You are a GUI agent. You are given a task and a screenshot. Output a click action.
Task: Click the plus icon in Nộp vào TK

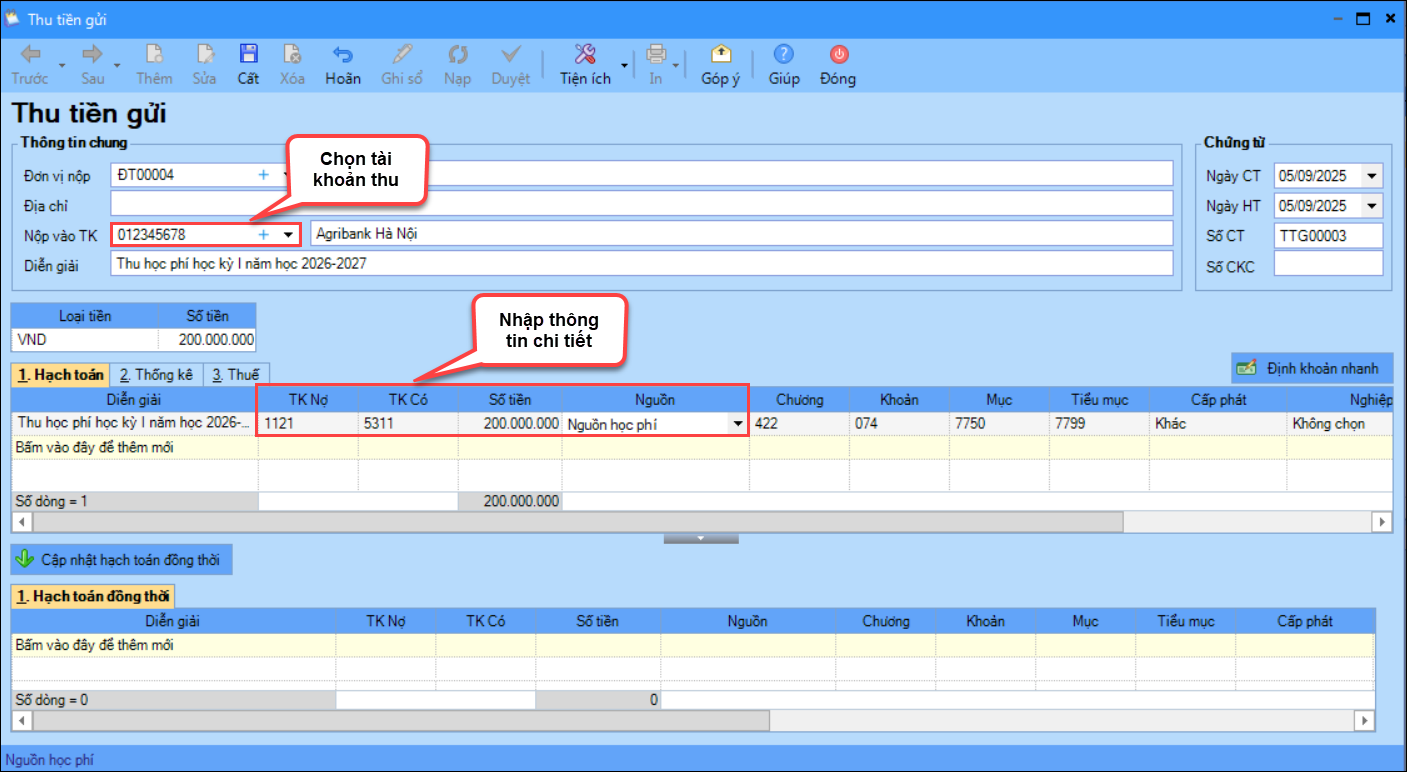[264, 234]
